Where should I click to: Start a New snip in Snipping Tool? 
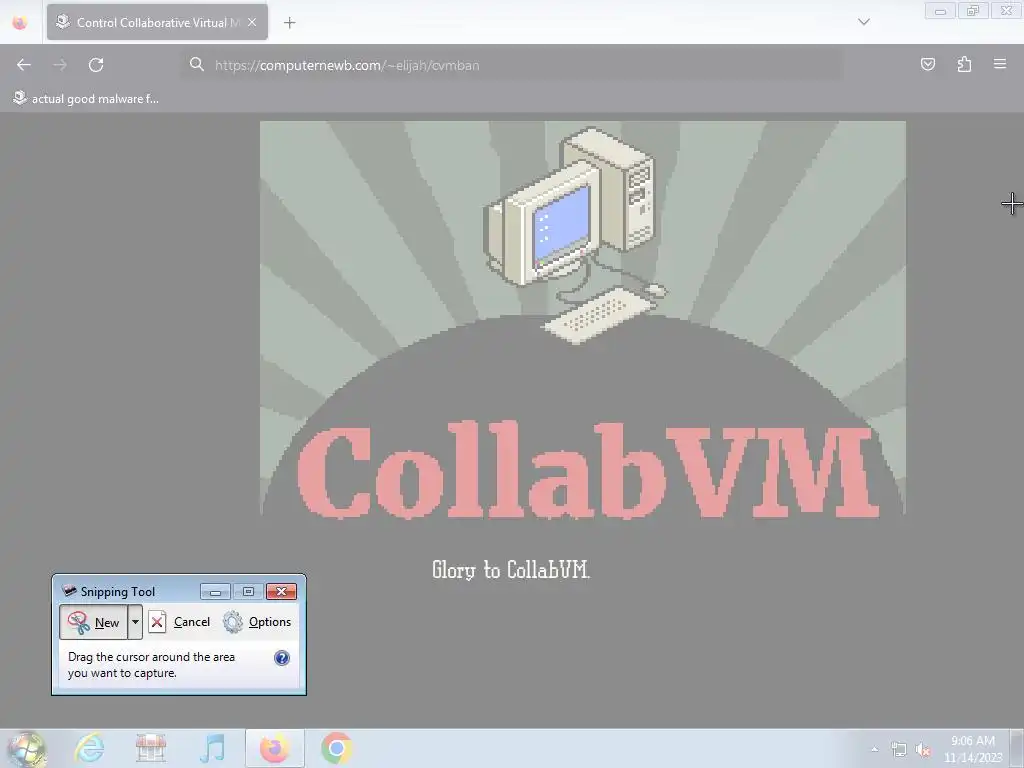(93, 622)
